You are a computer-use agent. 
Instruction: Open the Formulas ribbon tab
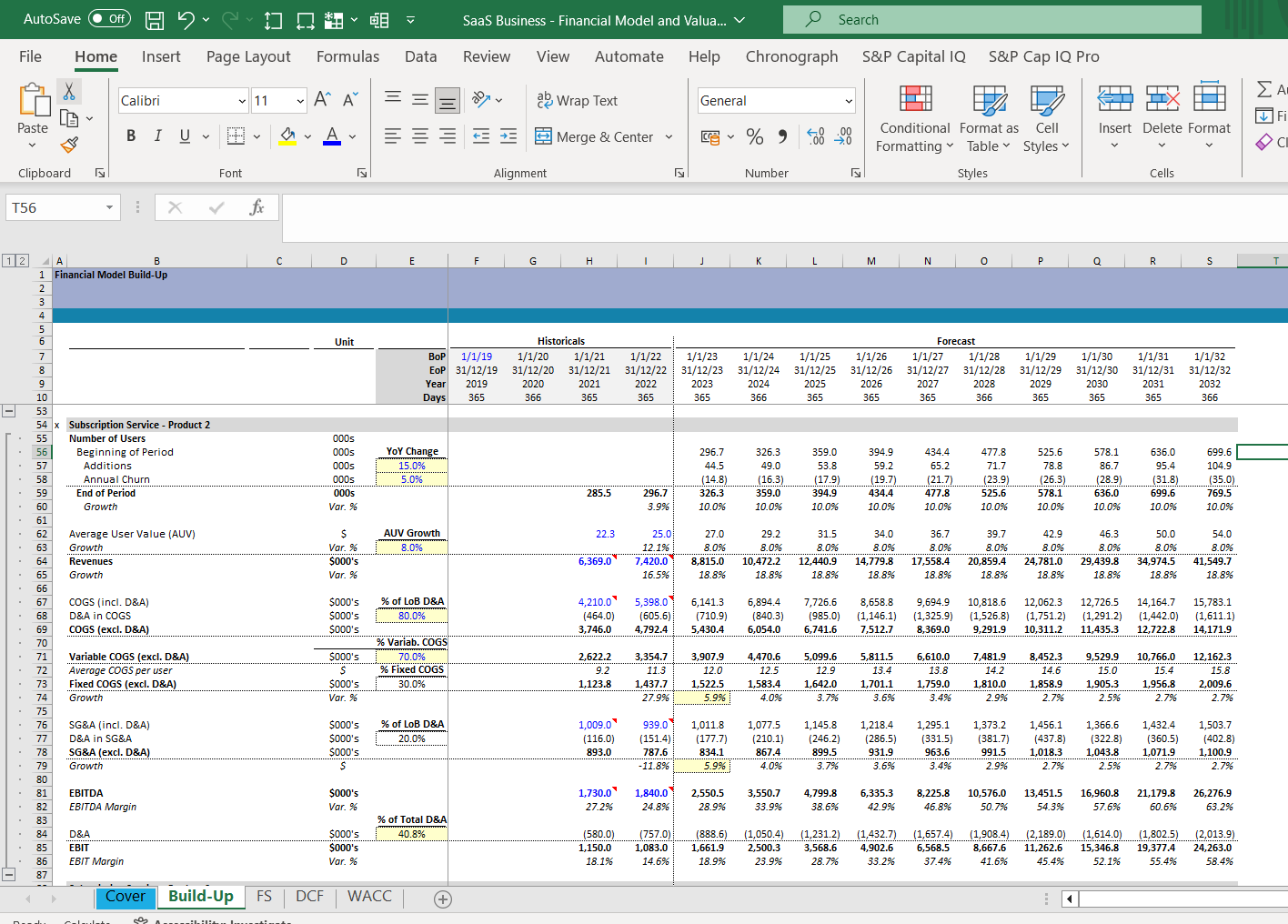[347, 56]
